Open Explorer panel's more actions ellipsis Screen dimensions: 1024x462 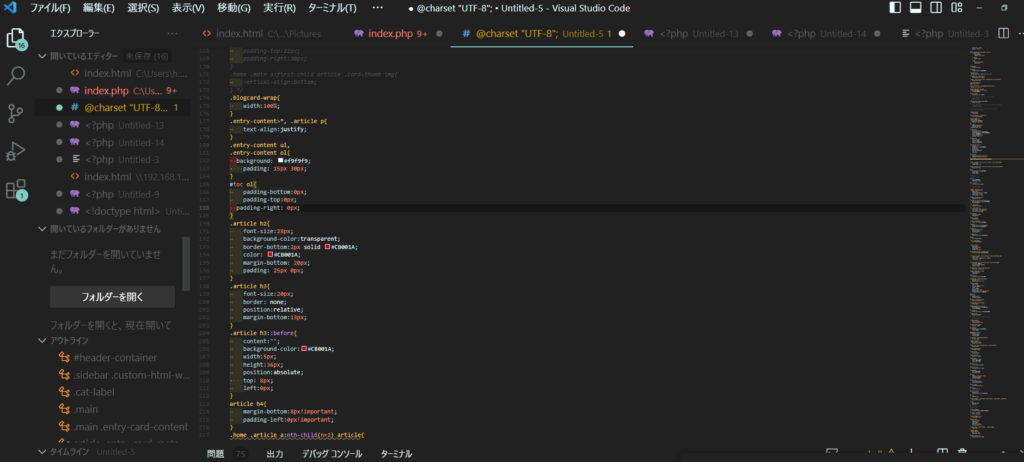point(172,34)
